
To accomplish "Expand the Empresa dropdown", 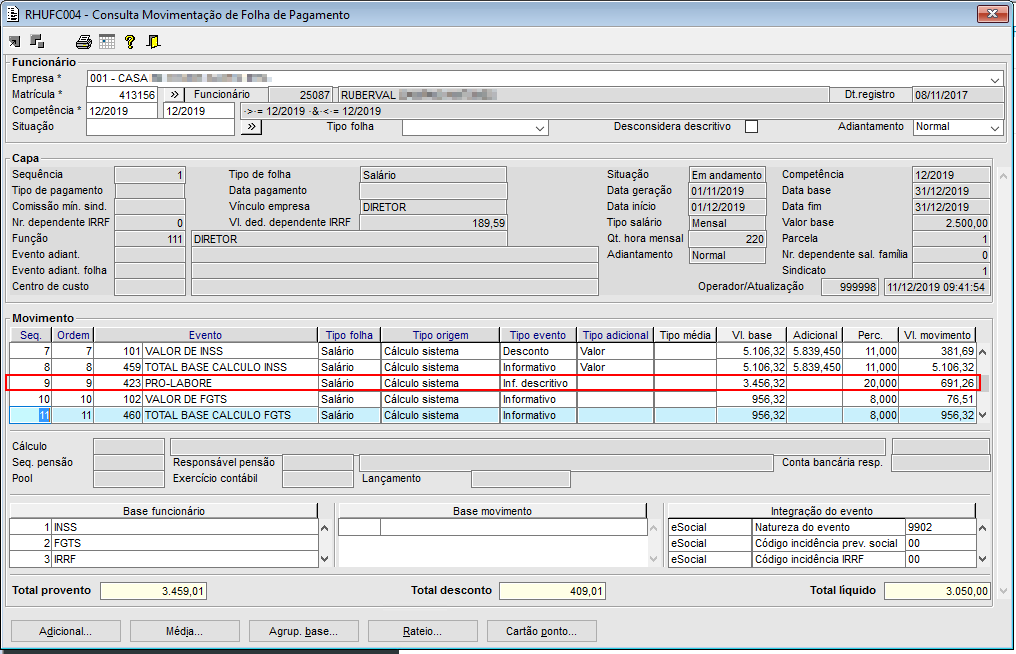I will point(994,79).
